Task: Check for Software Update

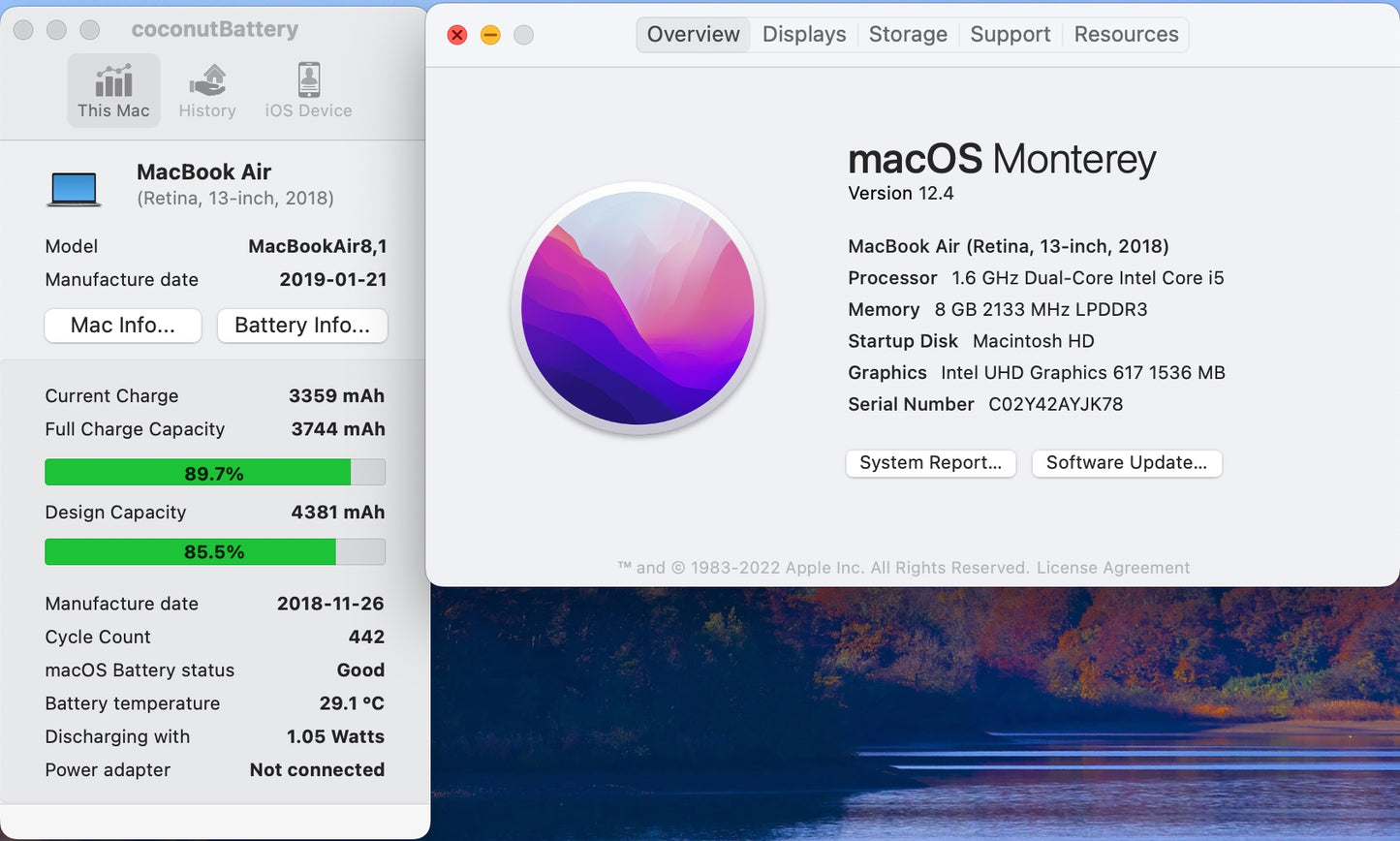Action: (x=1126, y=463)
